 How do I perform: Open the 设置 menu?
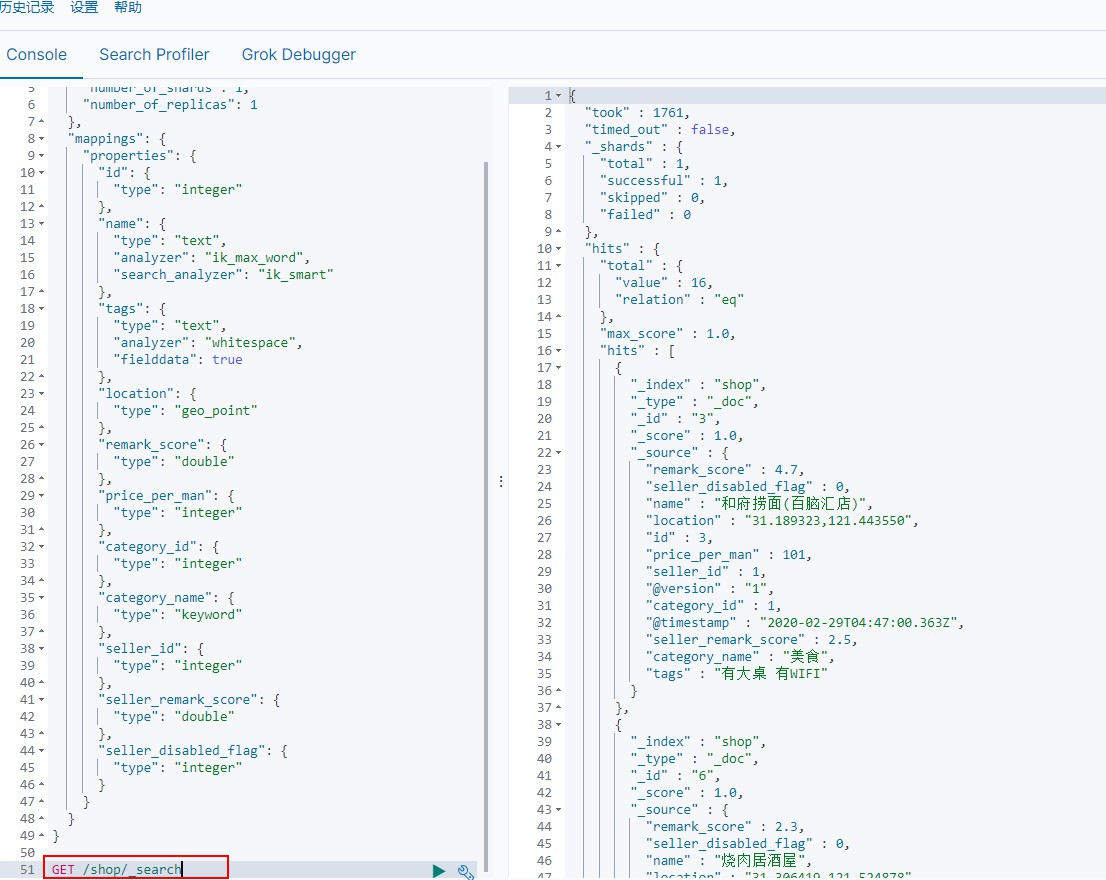84,8
